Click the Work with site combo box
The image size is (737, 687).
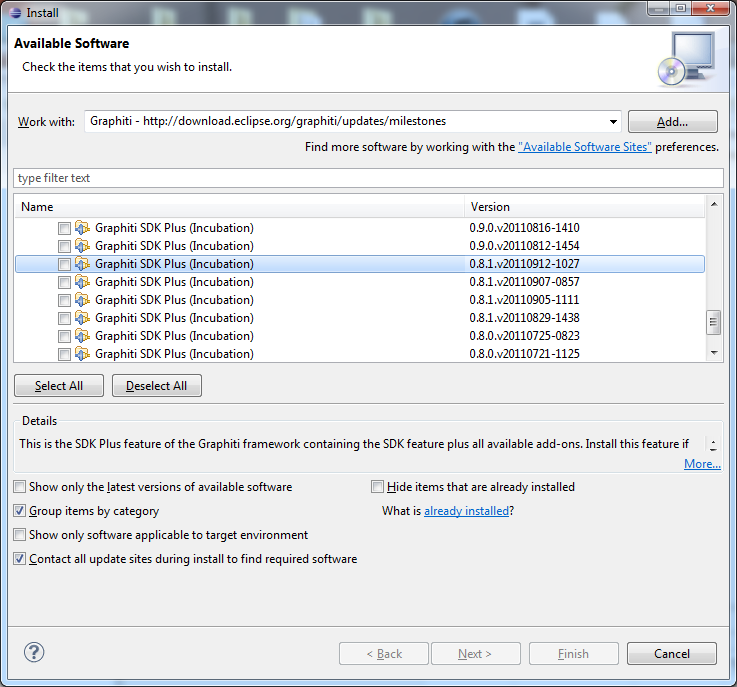click(x=353, y=122)
